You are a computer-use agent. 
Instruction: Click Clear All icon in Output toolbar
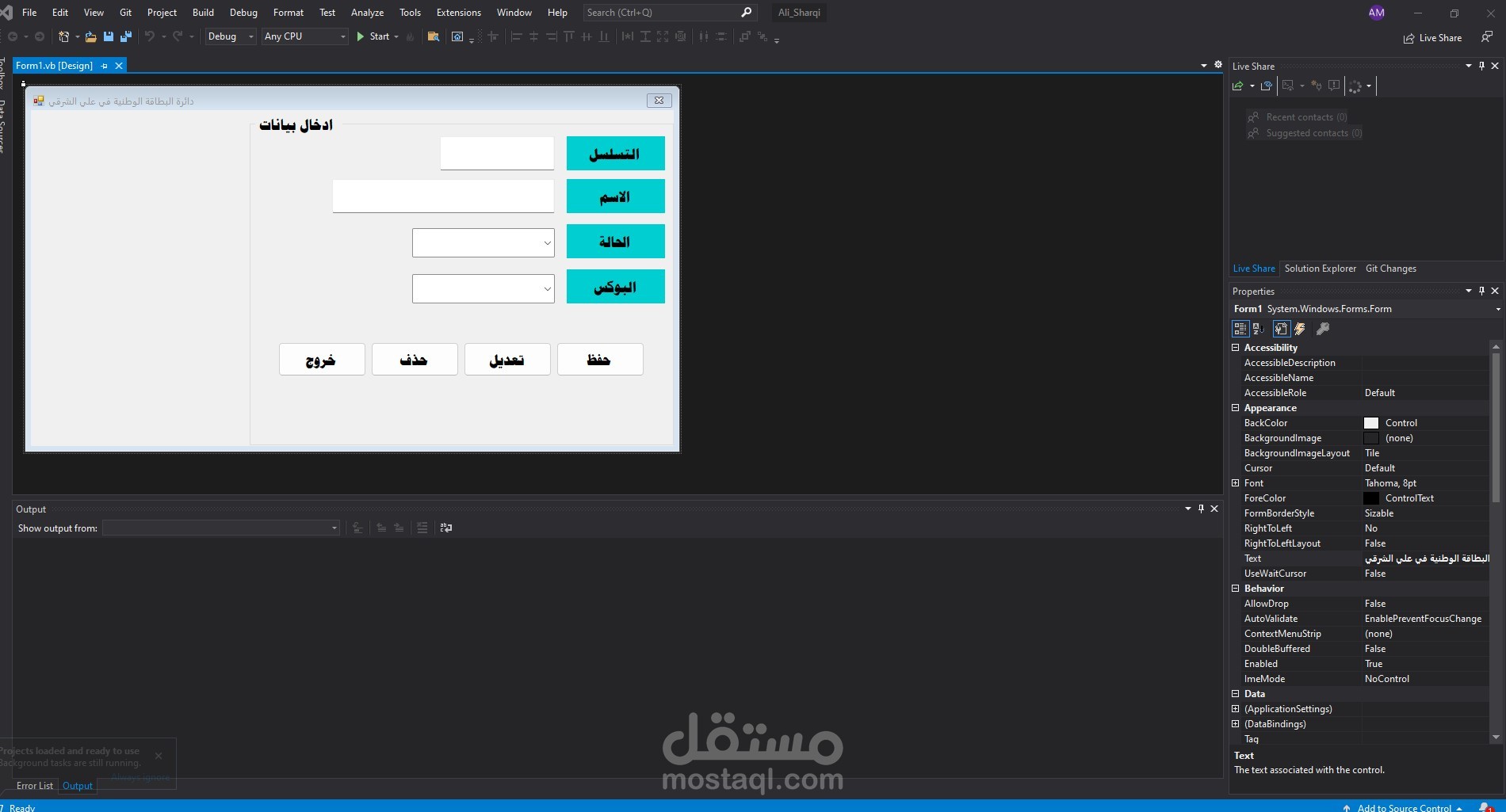[422, 528]
